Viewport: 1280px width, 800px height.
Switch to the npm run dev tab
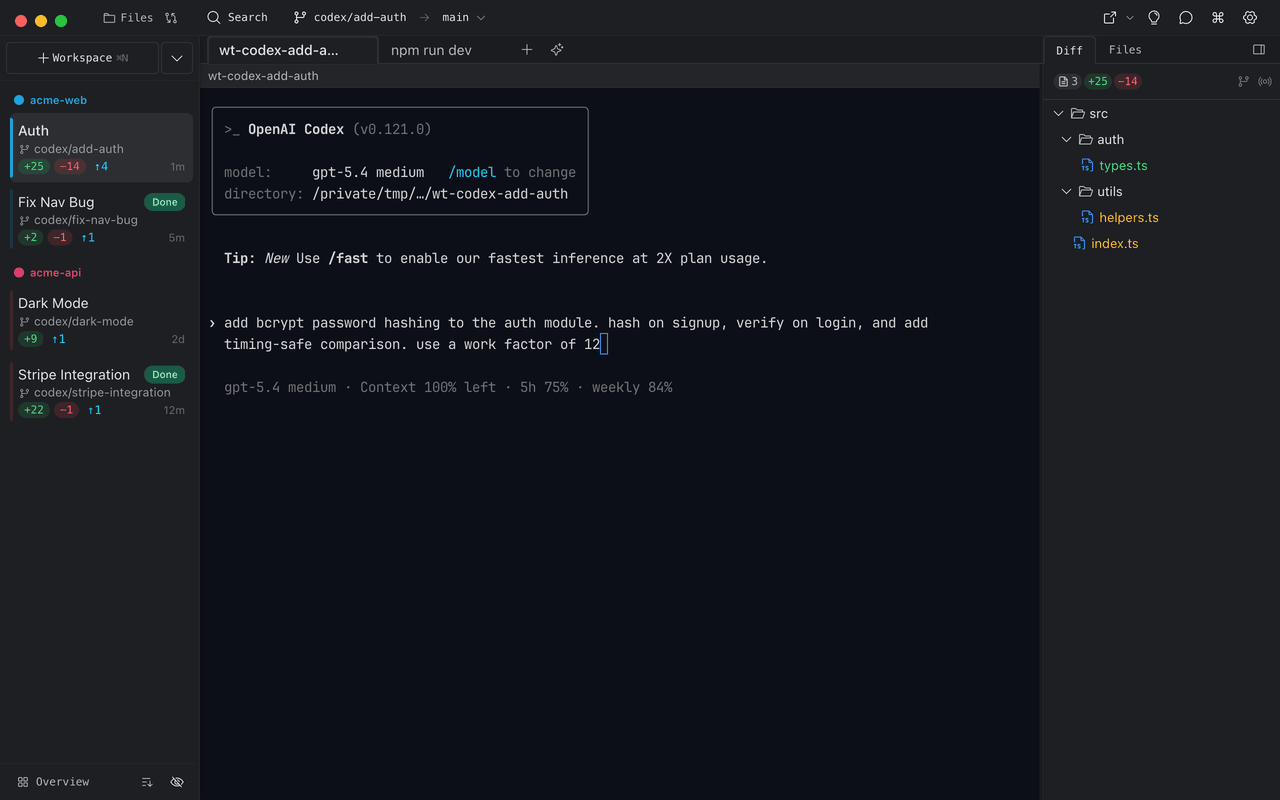tap(431, 50)
